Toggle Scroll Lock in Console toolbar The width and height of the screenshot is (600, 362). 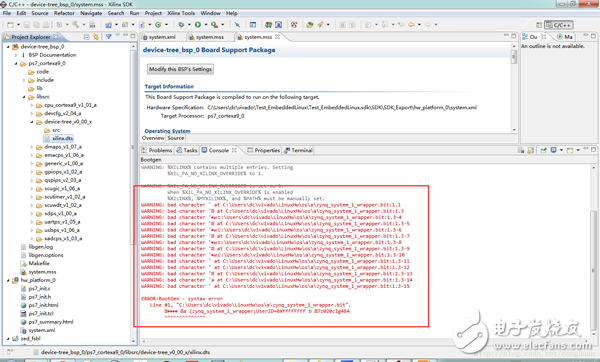tap(531, 150)
